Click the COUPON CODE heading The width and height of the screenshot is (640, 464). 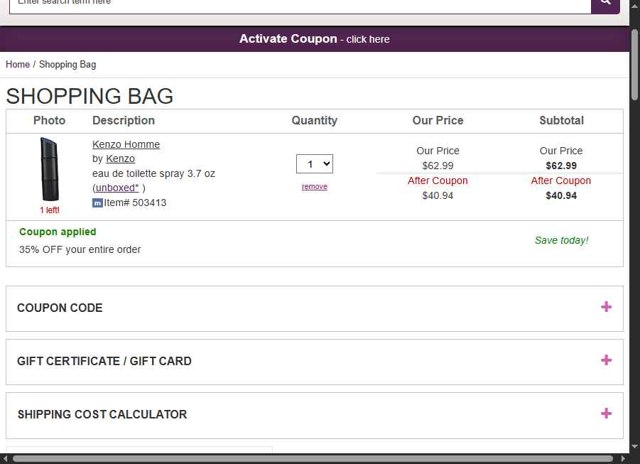60,308
